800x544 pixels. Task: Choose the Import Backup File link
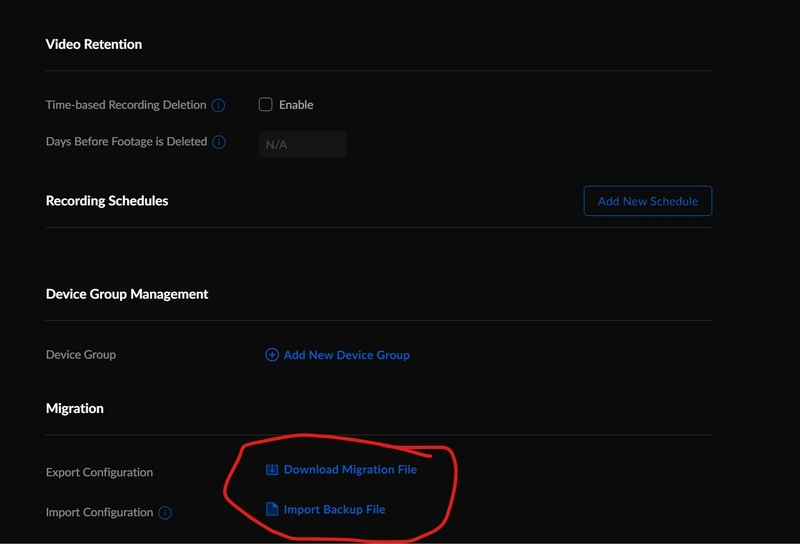pos(334,510)
